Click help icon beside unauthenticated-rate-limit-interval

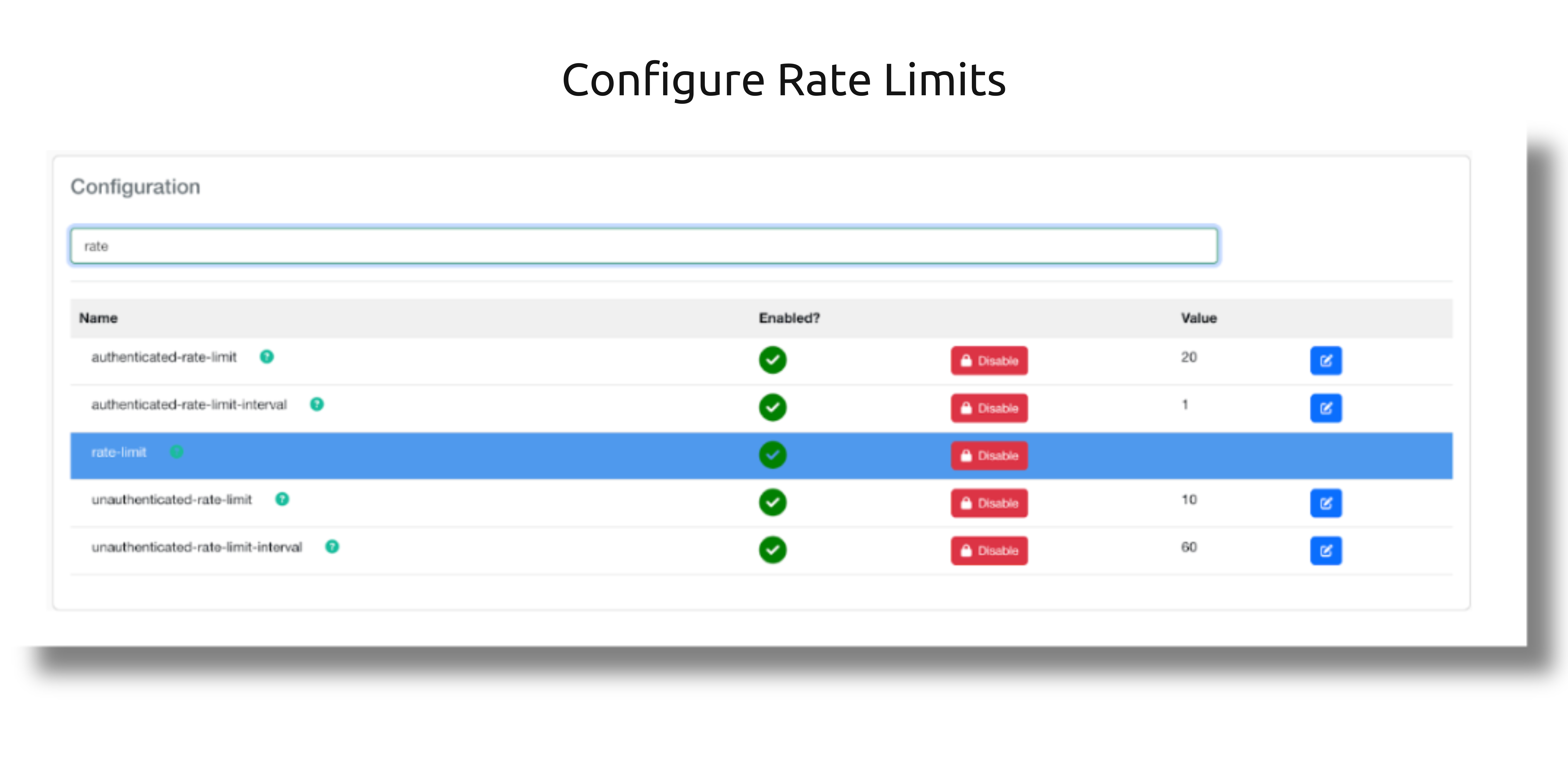pyautogui.click(x=332, y=547)
